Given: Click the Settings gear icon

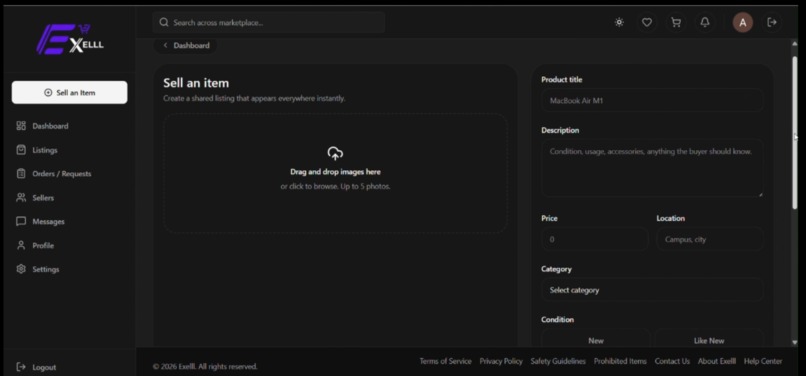Looking at the screenshot, I should pyautogui.click(x=21, y=269).
